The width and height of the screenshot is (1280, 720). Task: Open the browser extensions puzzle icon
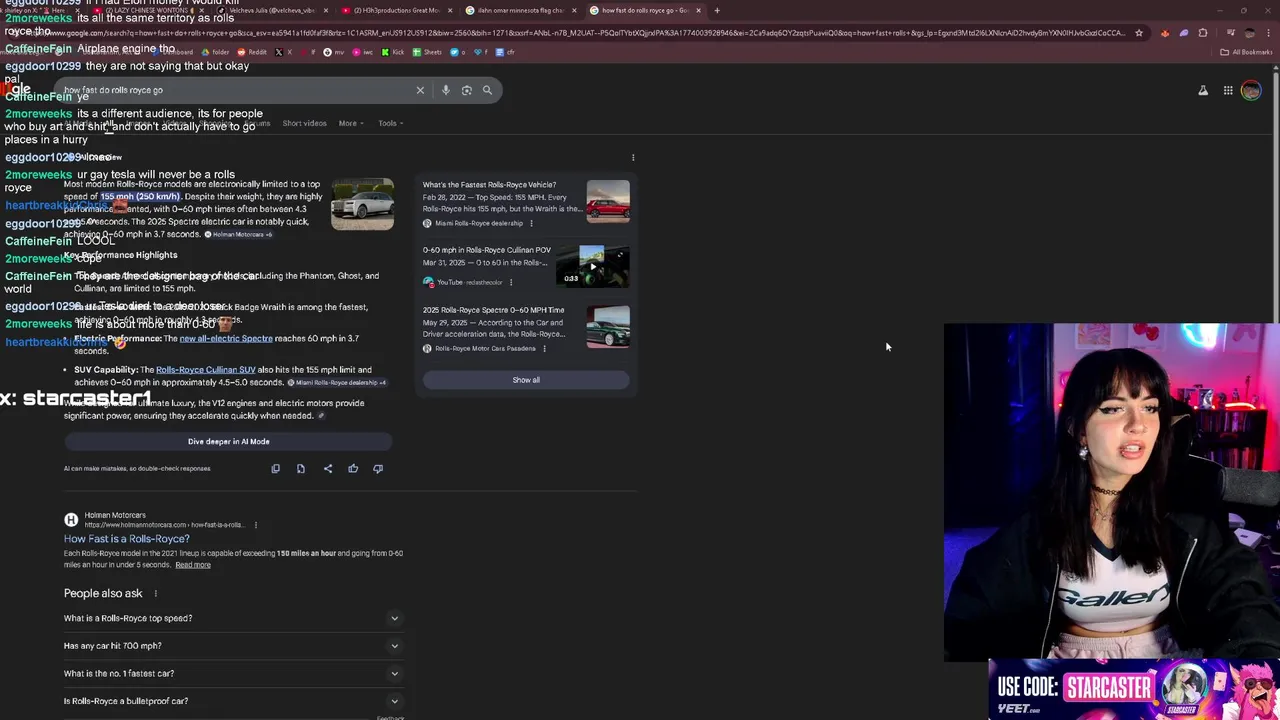click(1203, 33)
